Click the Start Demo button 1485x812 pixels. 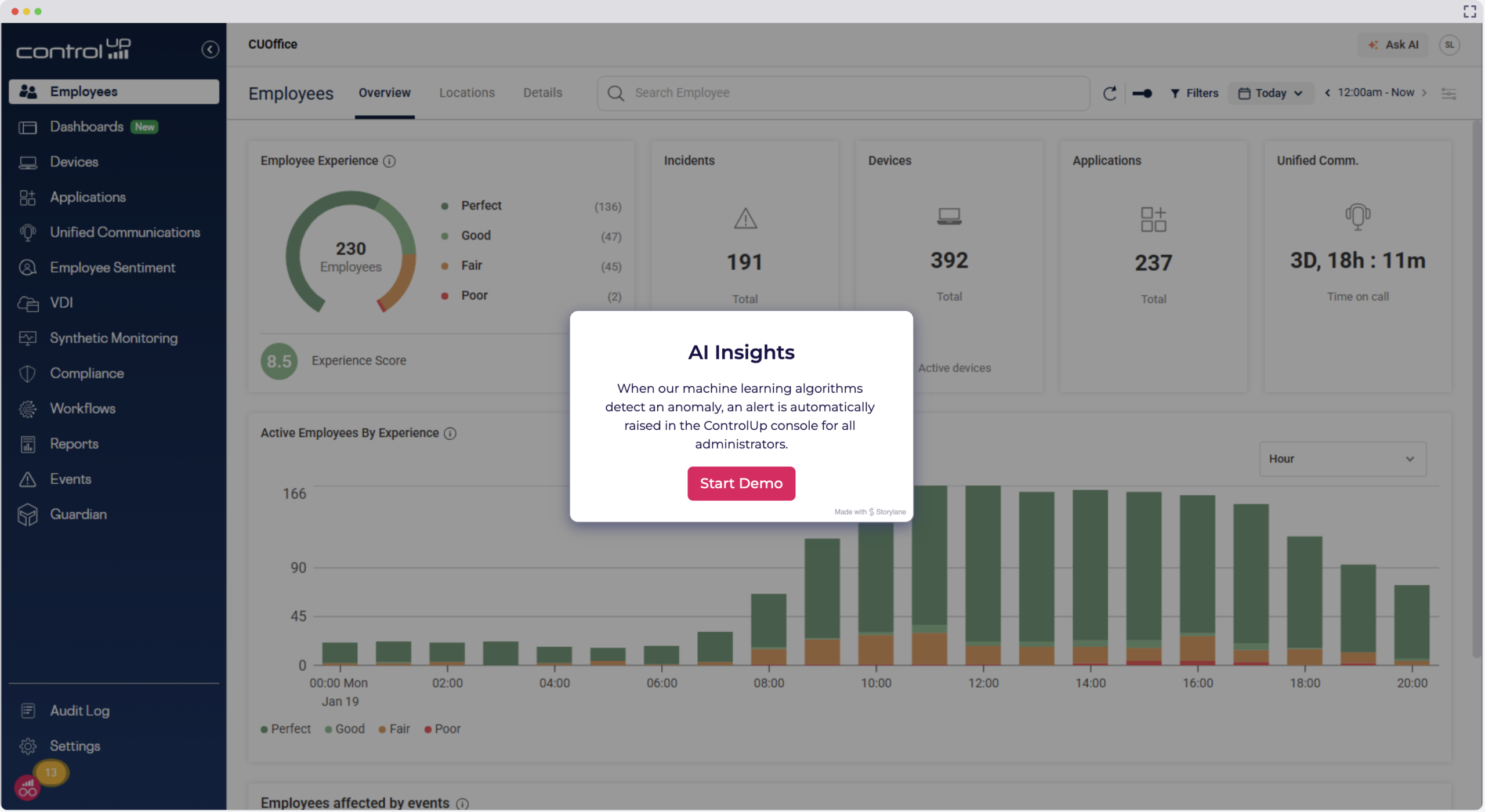[x=741, y=483]
